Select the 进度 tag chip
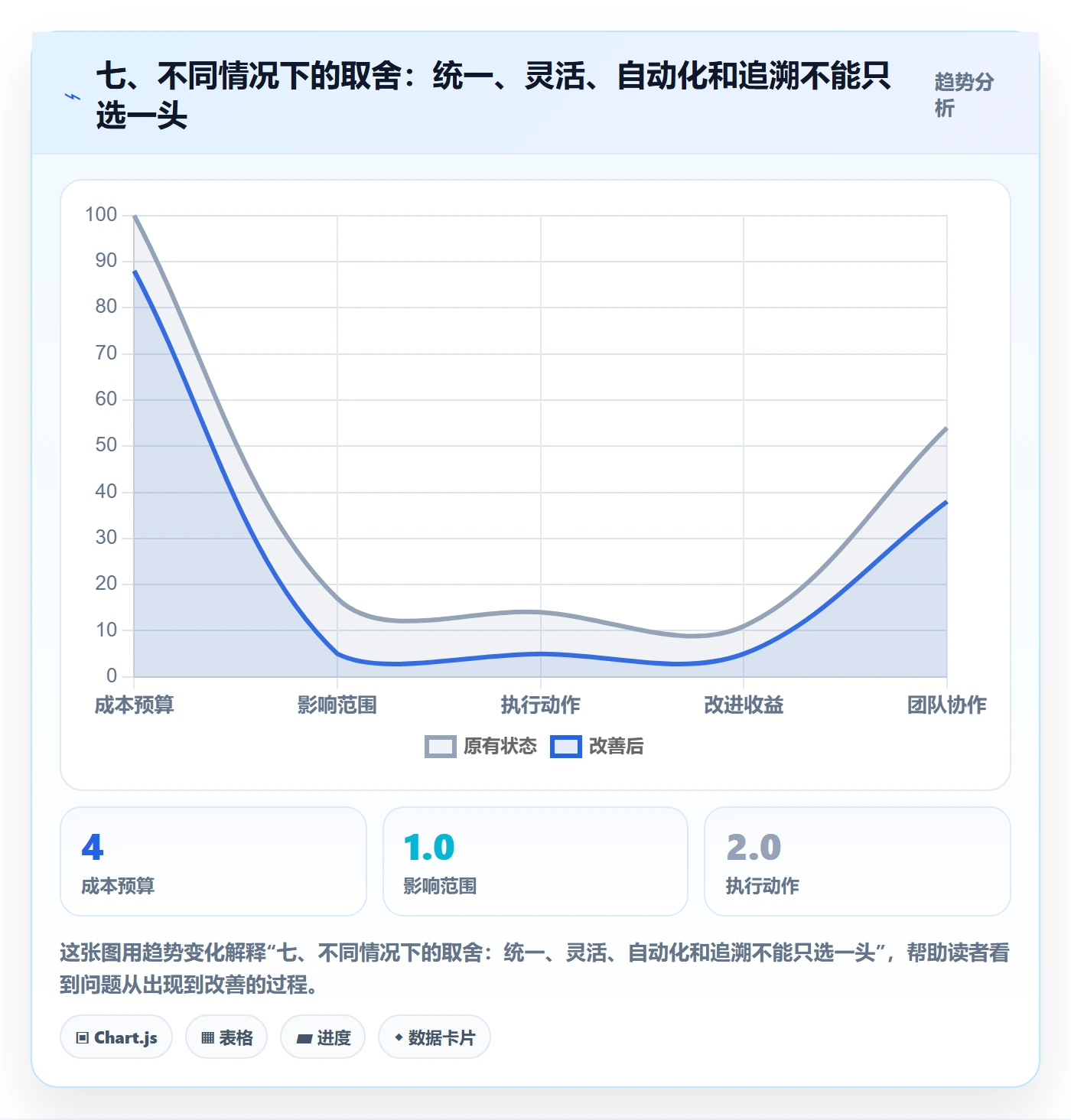 click(323, 1037)
